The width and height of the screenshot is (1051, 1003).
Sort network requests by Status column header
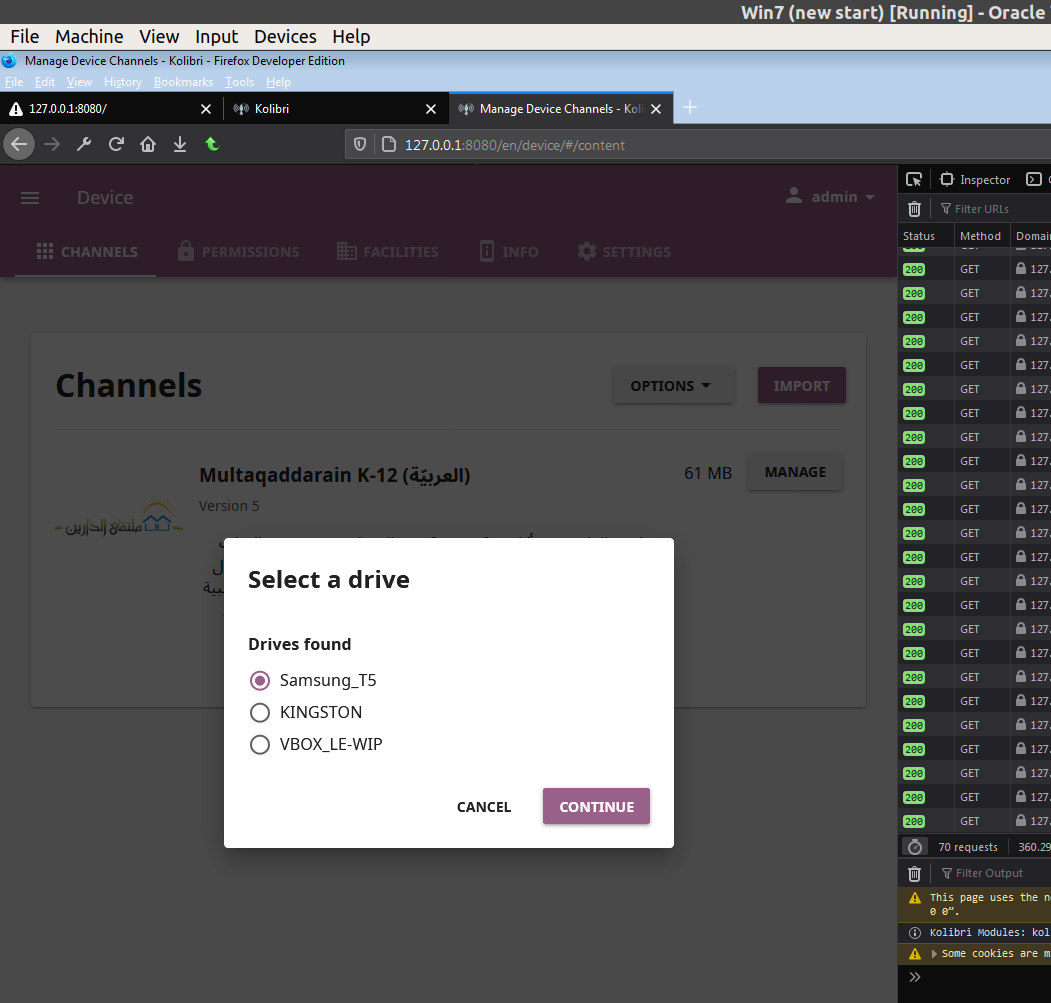(926, 236)
